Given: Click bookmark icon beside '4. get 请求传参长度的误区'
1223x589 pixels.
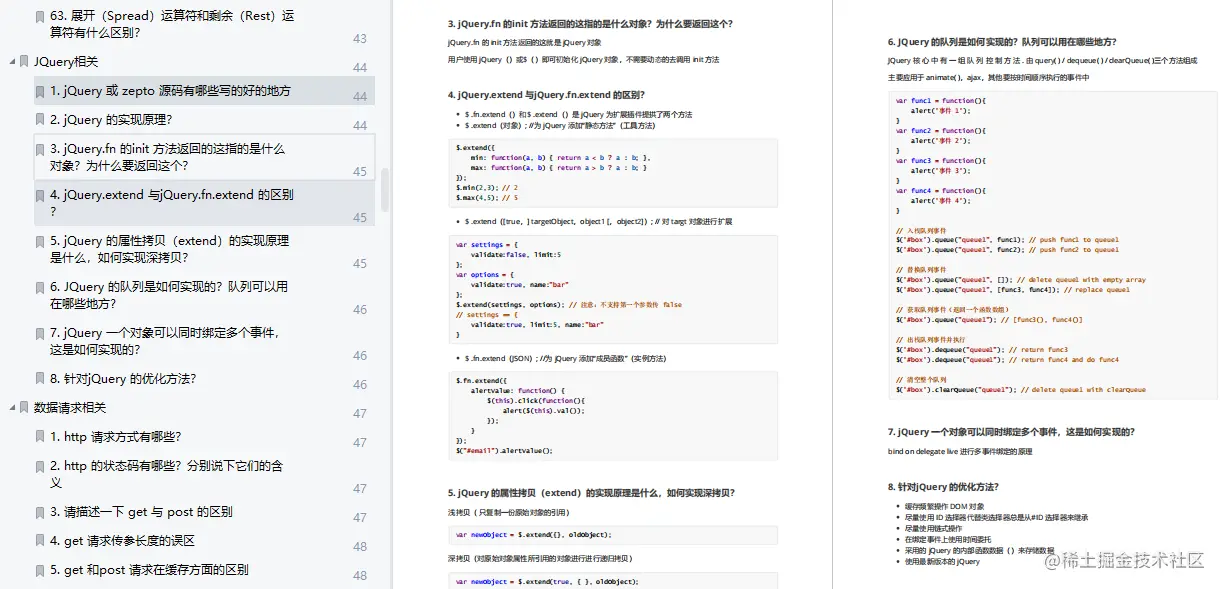Looking at the screenshot, I should [x=39, y=541].
